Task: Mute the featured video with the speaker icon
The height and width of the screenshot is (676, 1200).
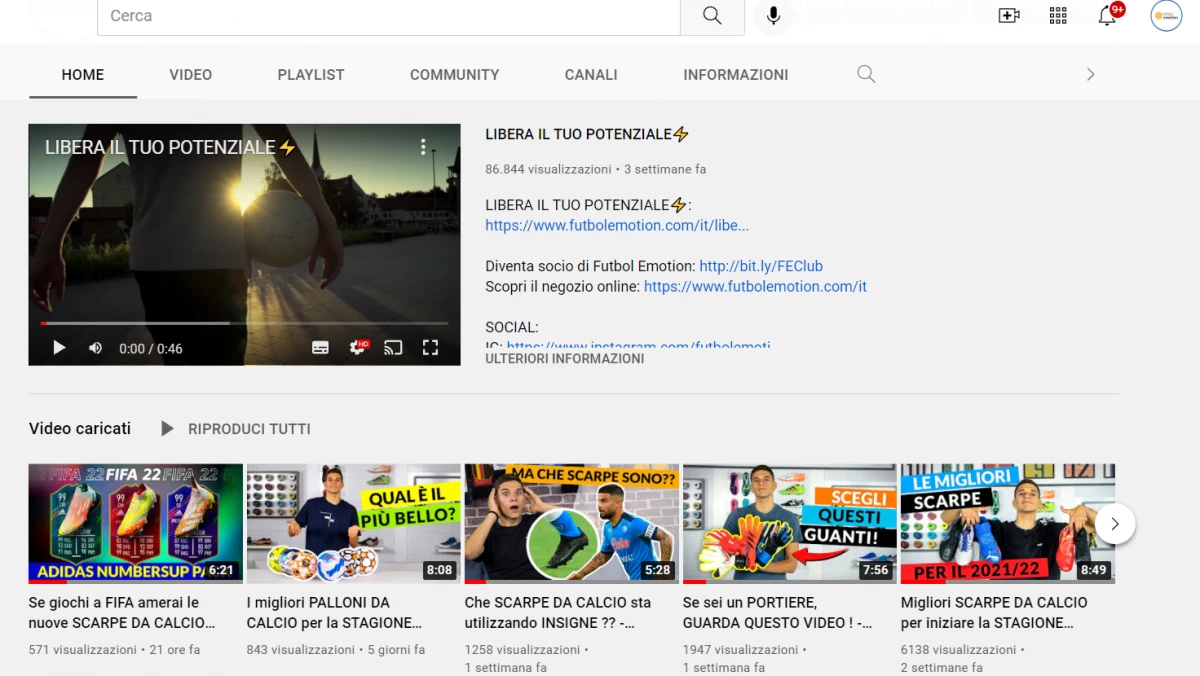Action: coord(95,348)
